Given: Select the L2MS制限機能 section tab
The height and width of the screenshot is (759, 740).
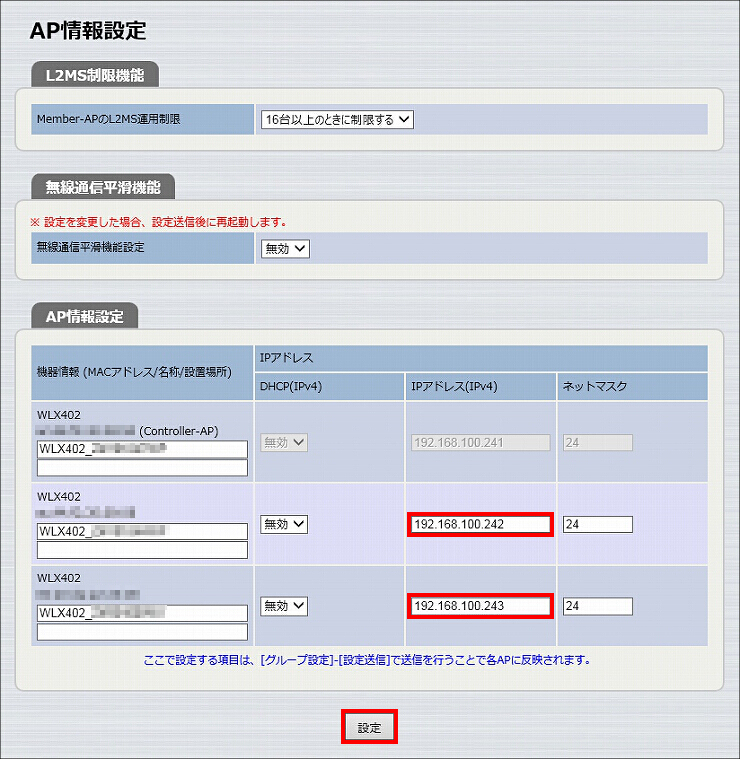Looking at the screenshot, I should click(x=95, y=75).
